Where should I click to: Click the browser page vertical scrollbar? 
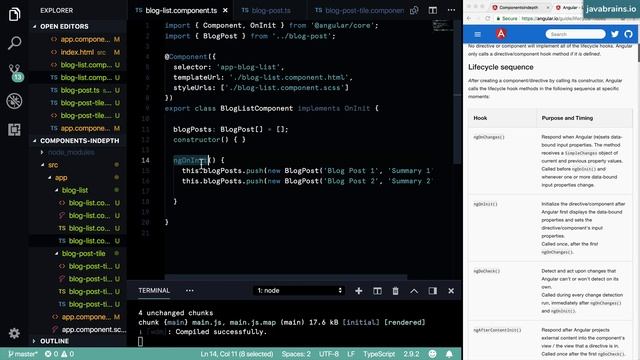pos(638,52)
